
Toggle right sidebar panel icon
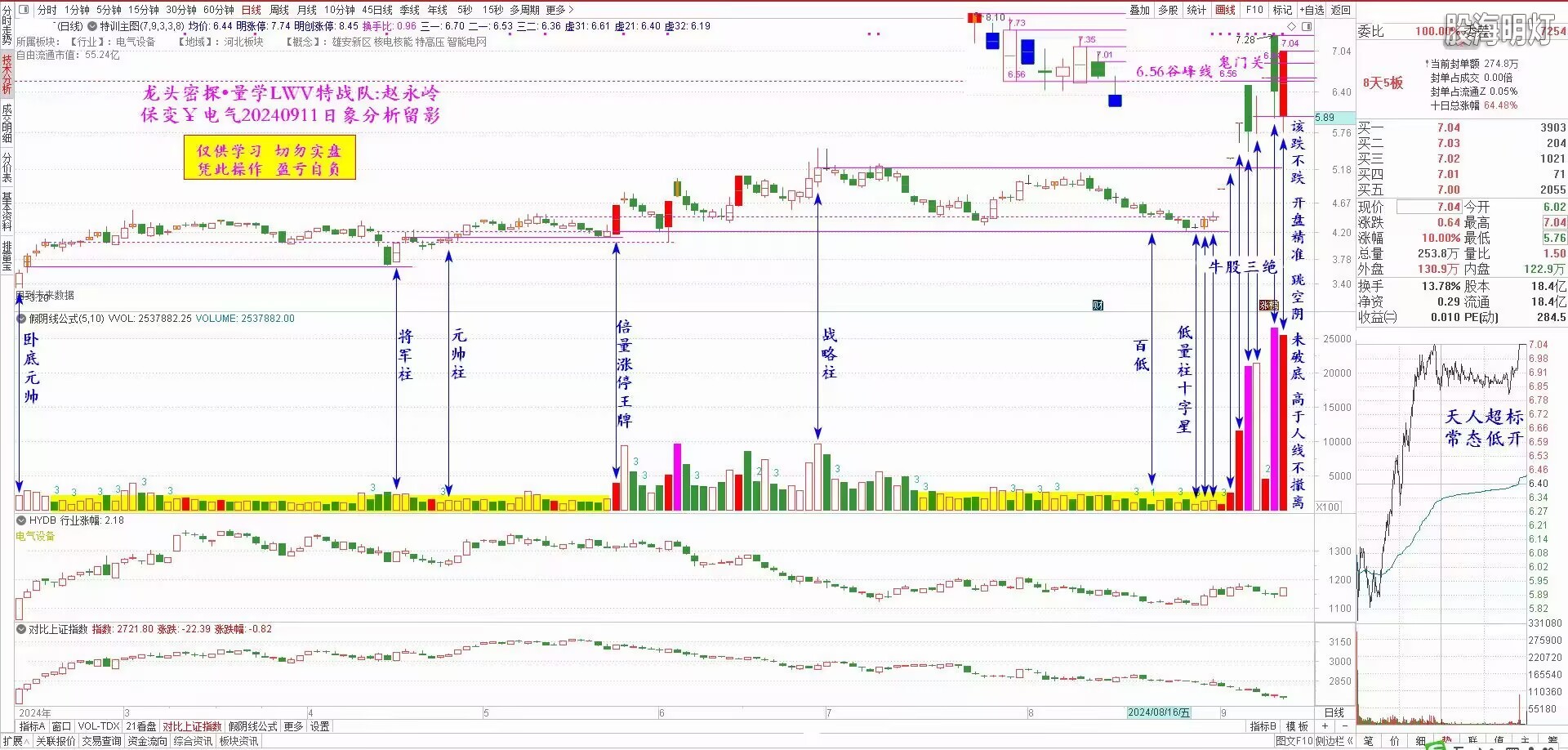(1307, 26)
